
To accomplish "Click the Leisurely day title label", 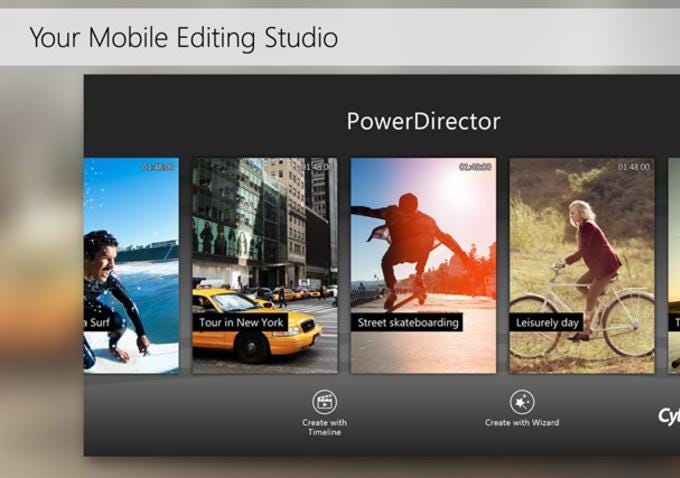I will (546, 322).
